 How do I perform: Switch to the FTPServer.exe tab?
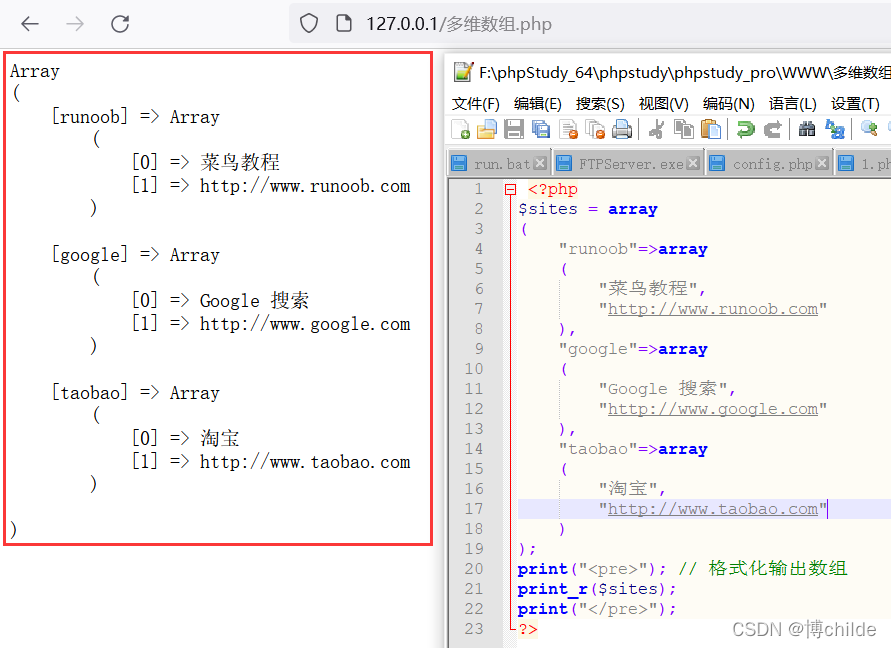tap(628, 164)
